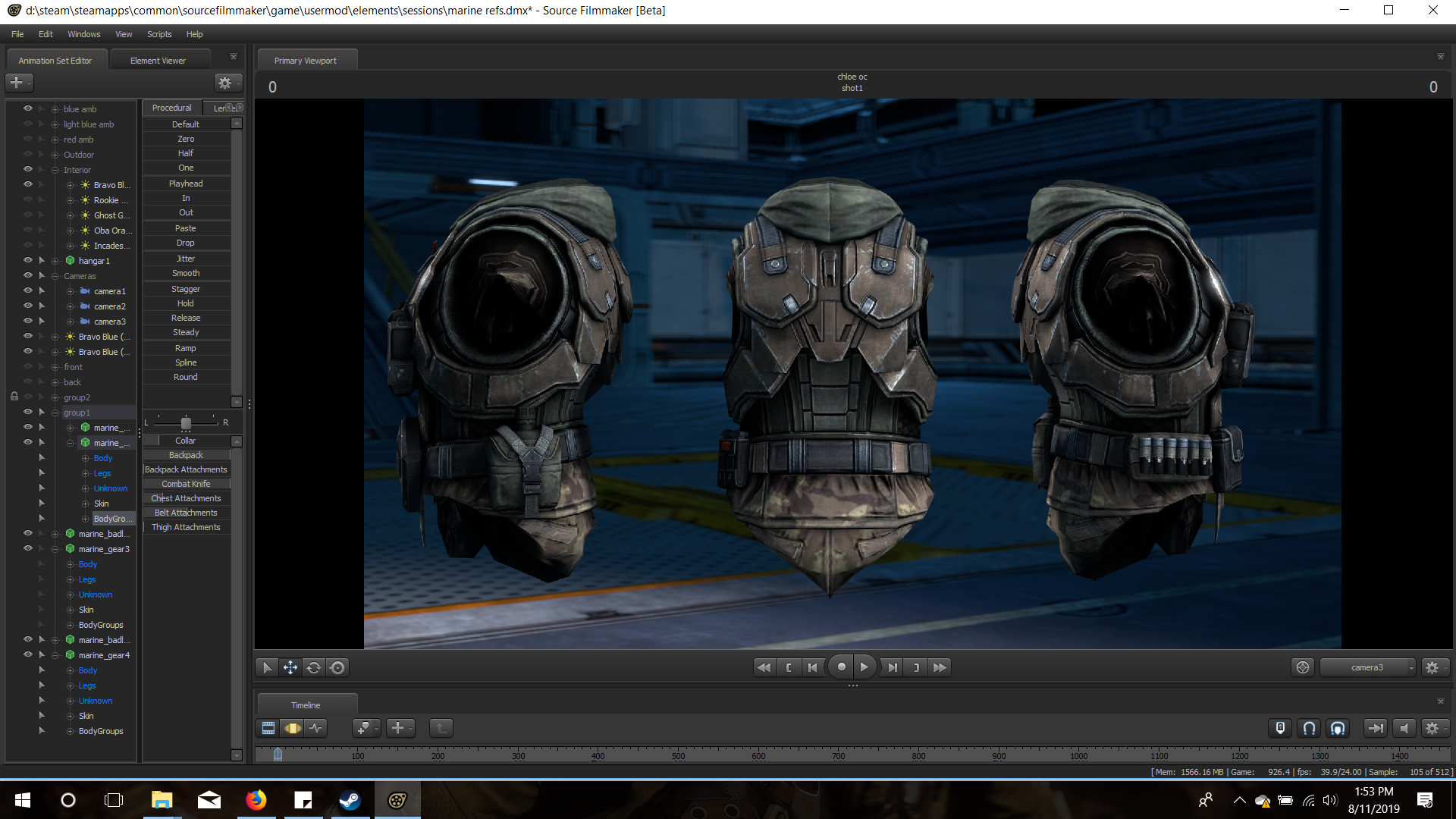
Task: Switch to the Element Viewer tab
Action: pyautogui.click(x=158, y=61)
